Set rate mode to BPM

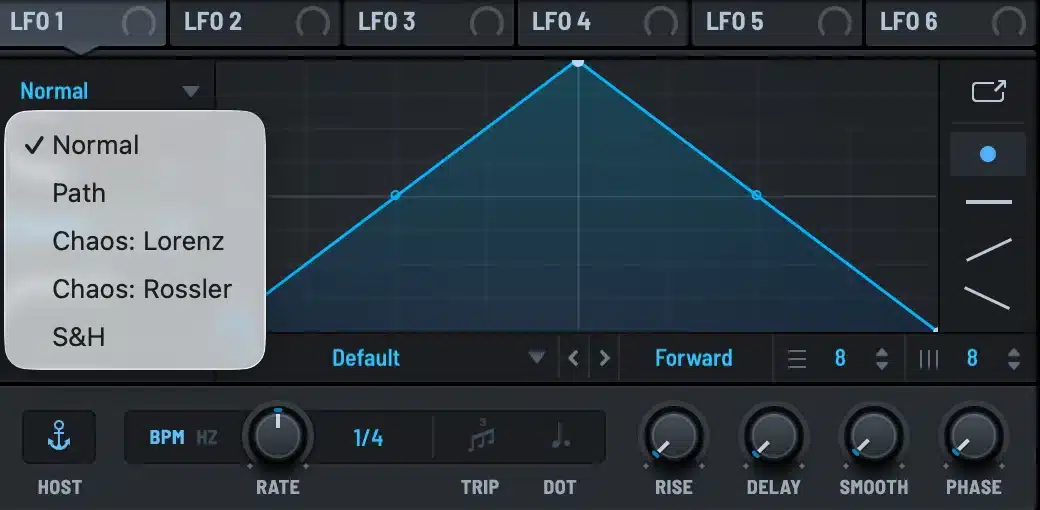[167, 438]
